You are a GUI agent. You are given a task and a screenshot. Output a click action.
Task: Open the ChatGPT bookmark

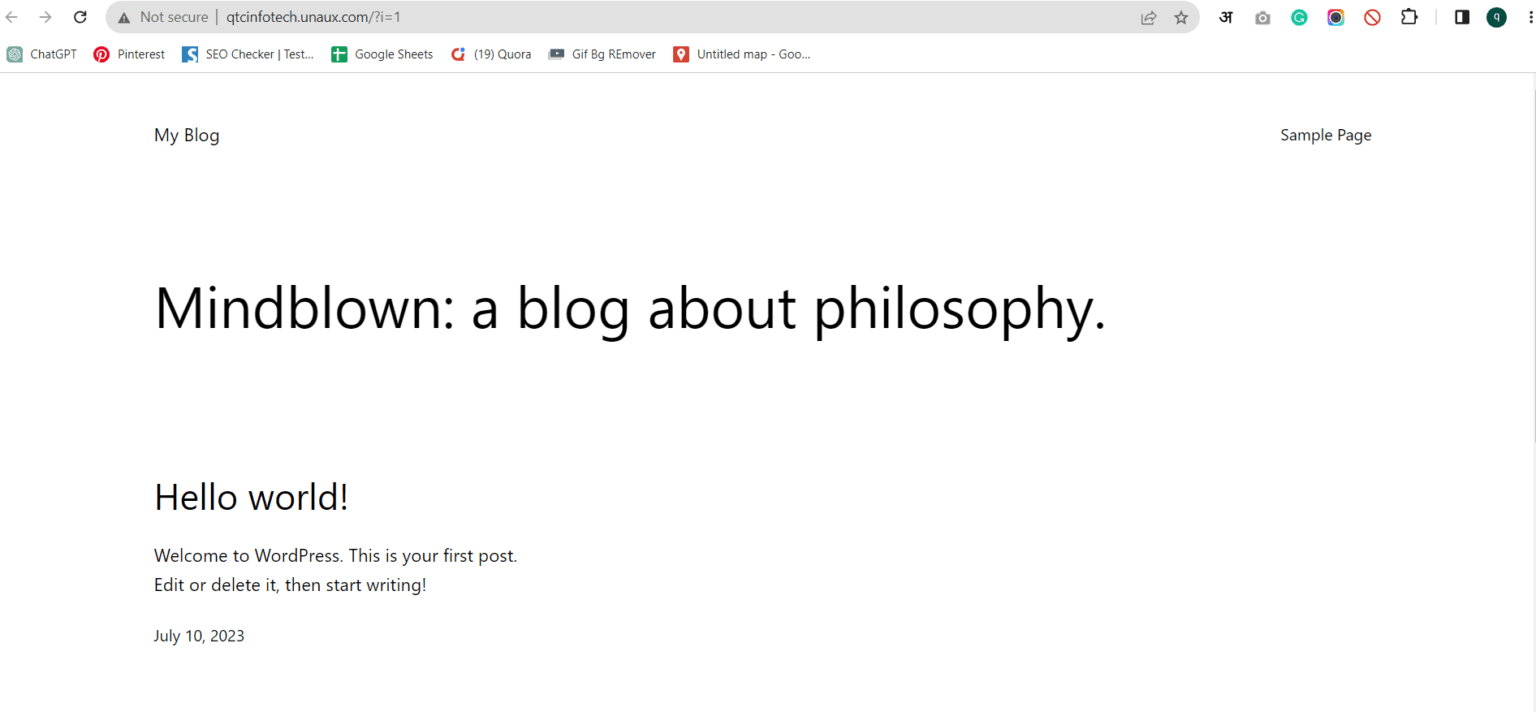[x=42, y=54]
